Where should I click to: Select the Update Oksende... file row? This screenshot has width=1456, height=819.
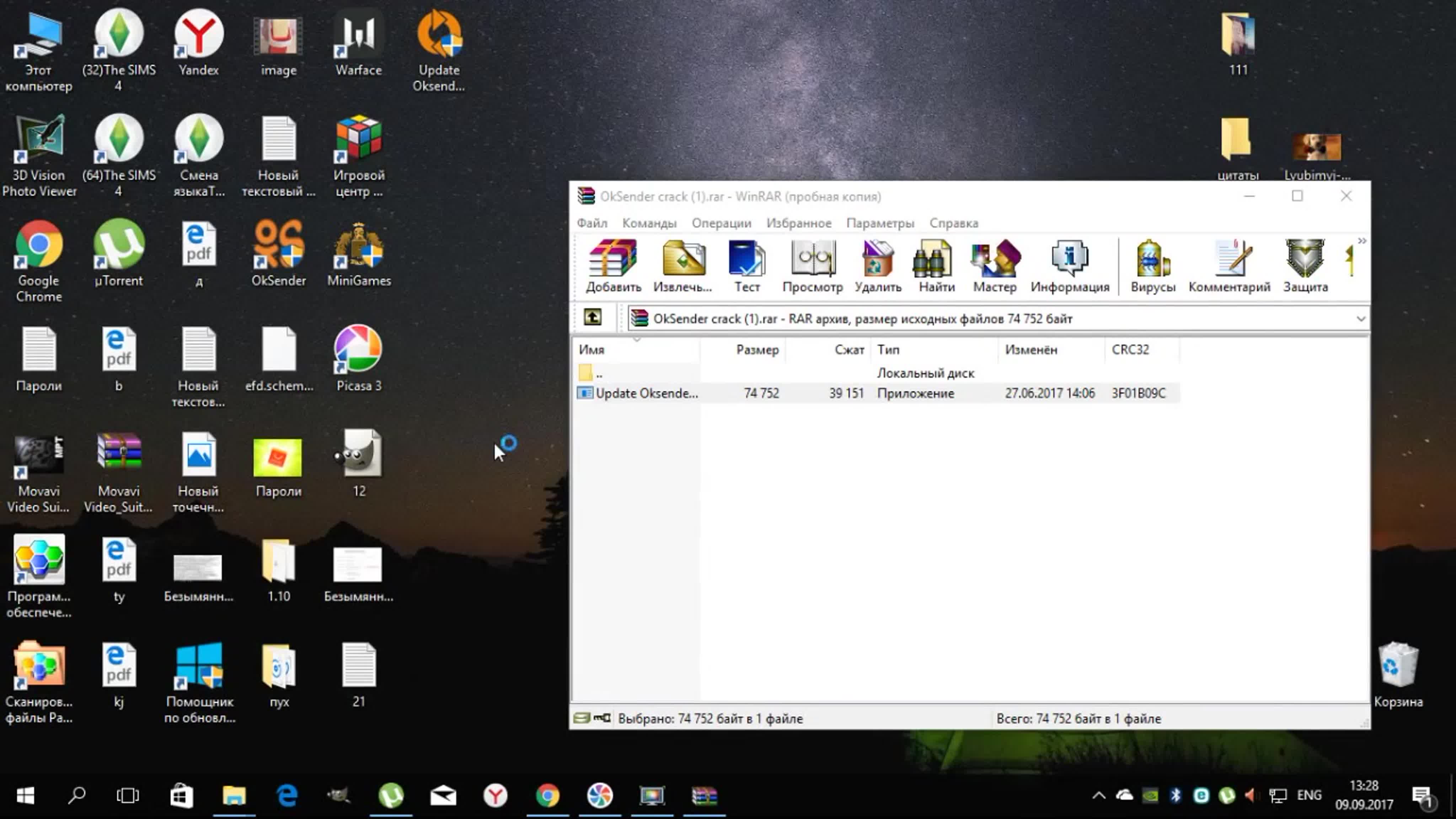click(877, 393)
